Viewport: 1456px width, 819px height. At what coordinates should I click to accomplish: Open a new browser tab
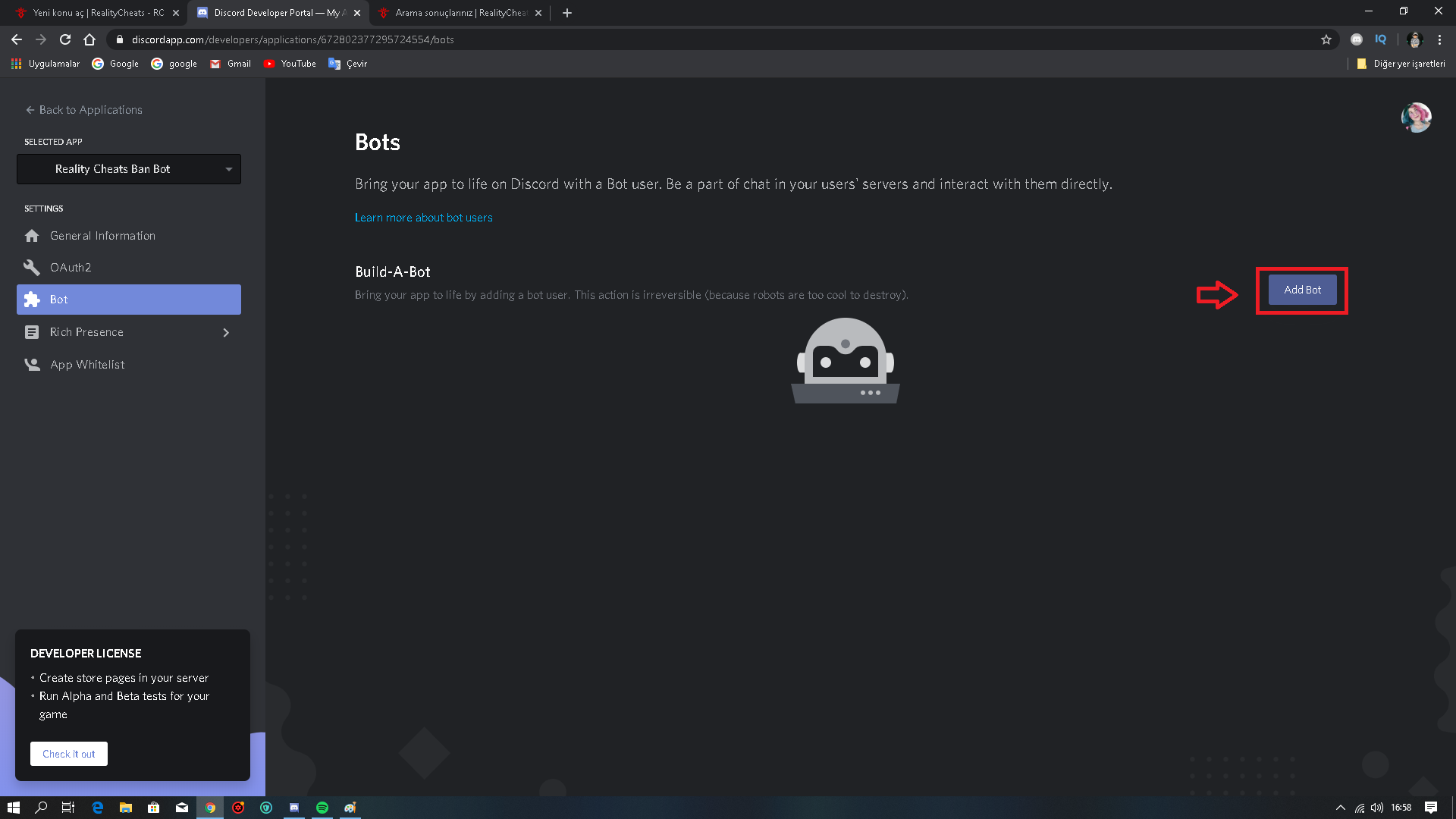pyautogui.click(x=567, y=13)
